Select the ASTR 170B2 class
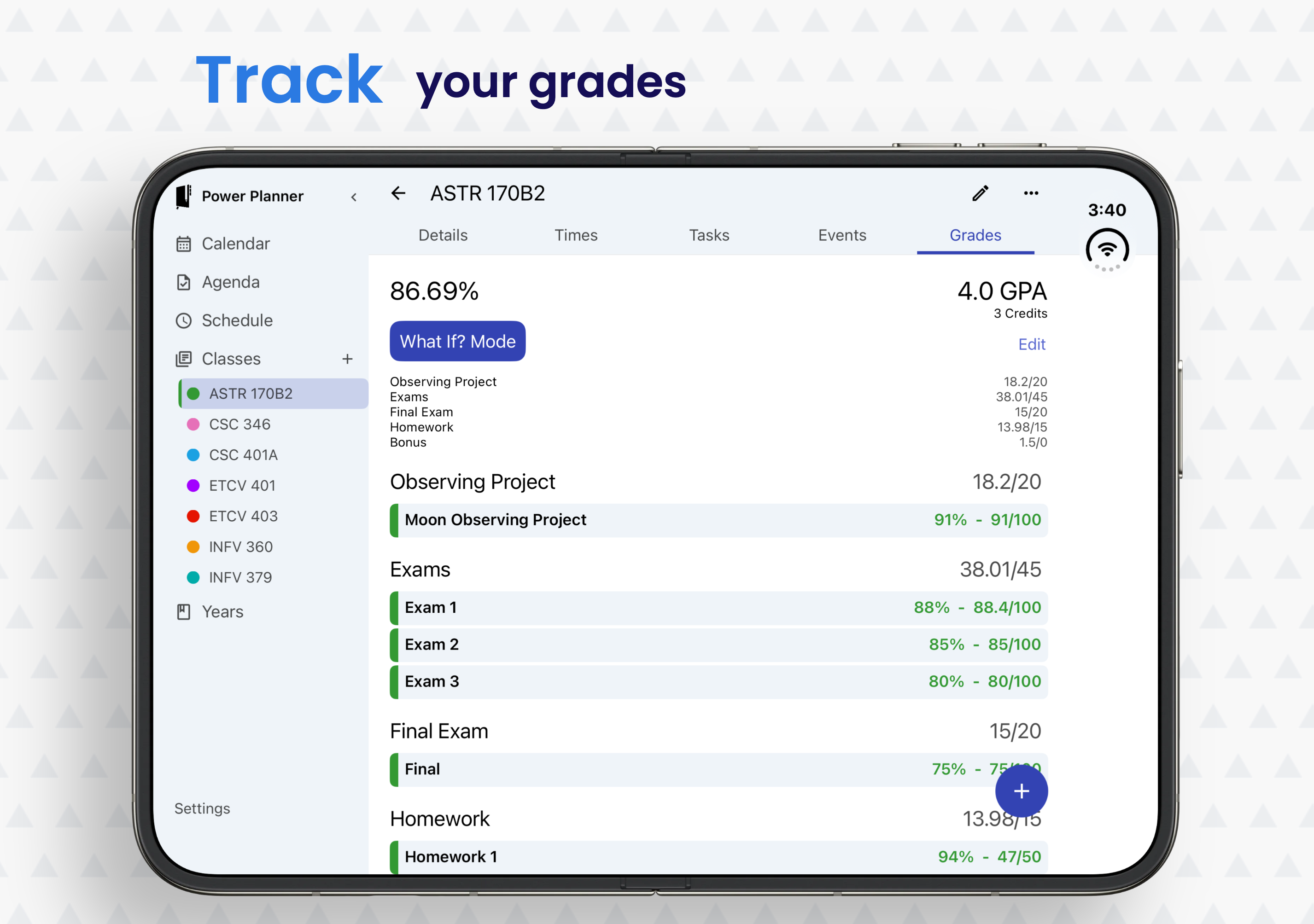The width and height of the screenshot is (1314, 924). (x=274, y=394)
